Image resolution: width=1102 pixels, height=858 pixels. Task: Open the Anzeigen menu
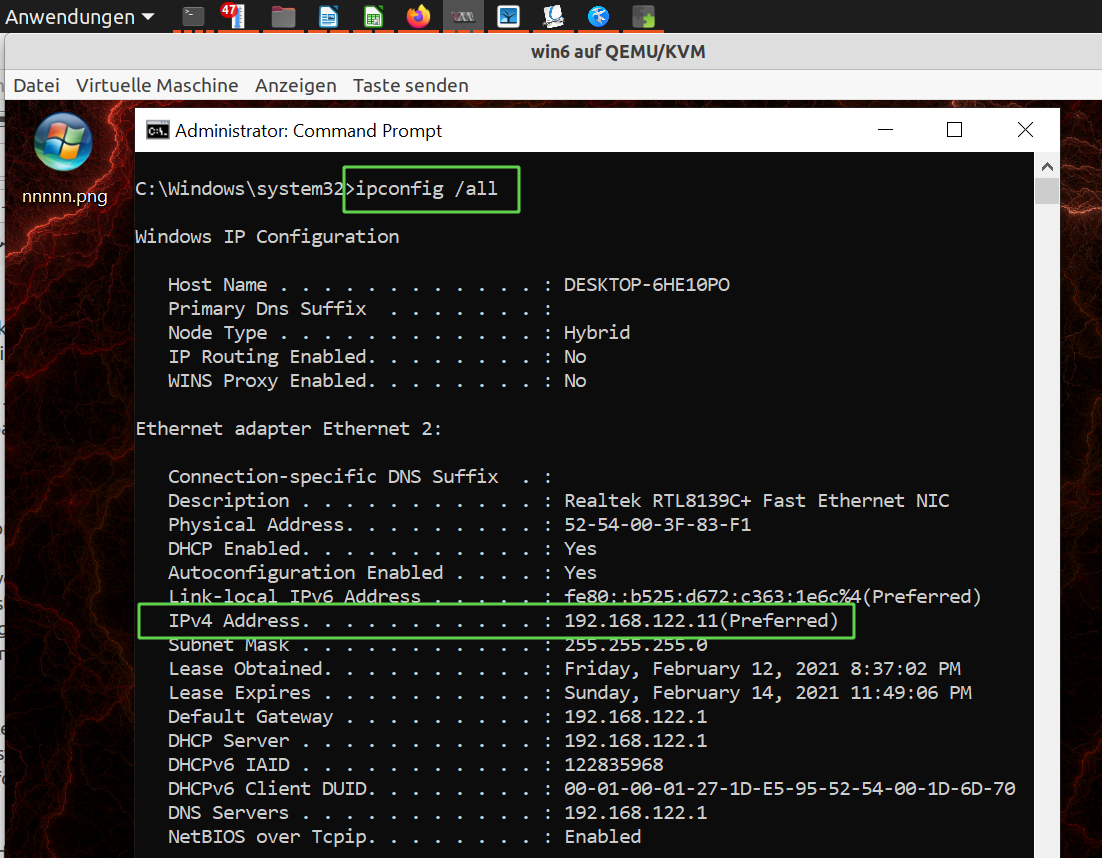tap(295, 86)
